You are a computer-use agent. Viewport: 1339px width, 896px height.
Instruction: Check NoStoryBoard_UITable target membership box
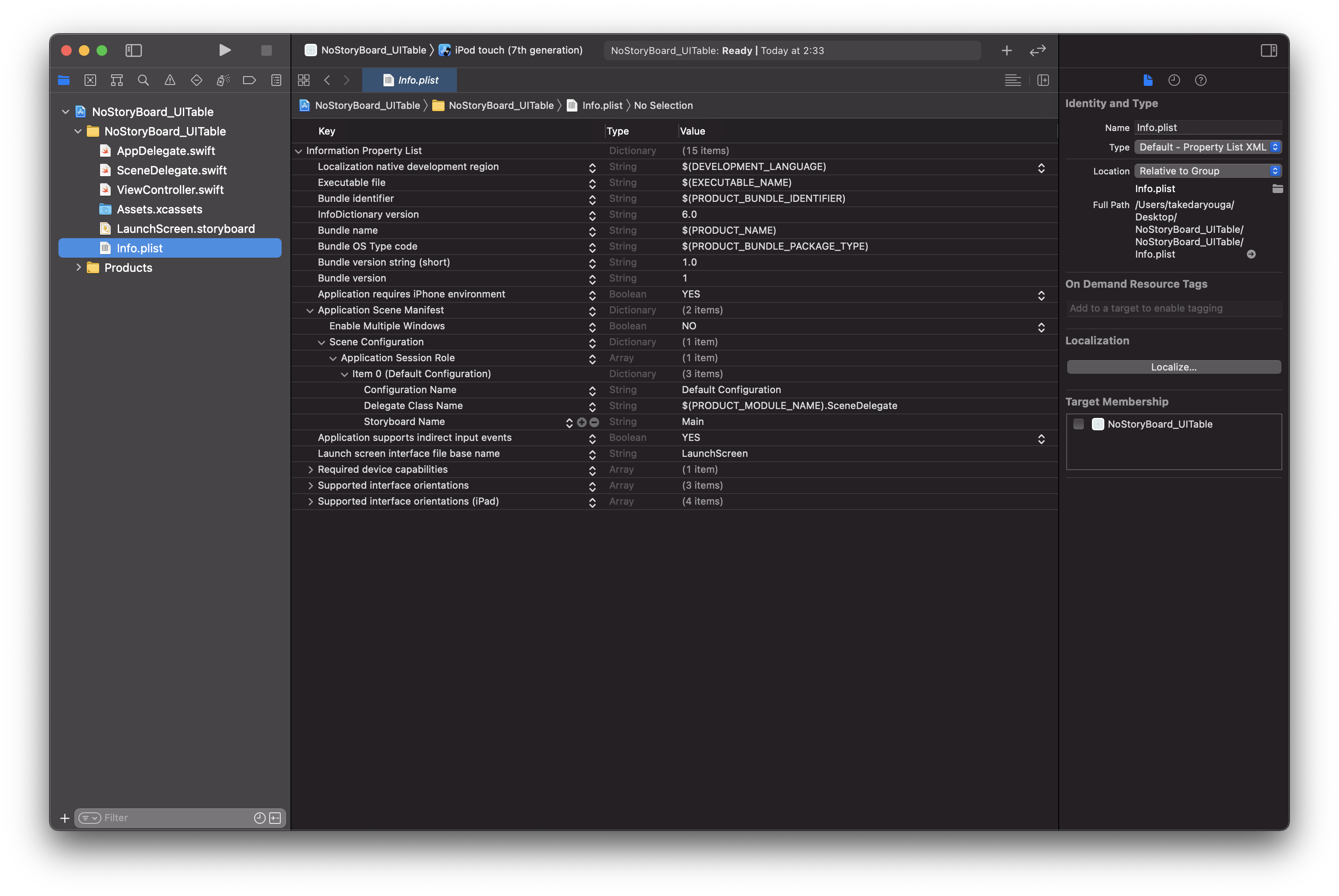pos(1078,424)
